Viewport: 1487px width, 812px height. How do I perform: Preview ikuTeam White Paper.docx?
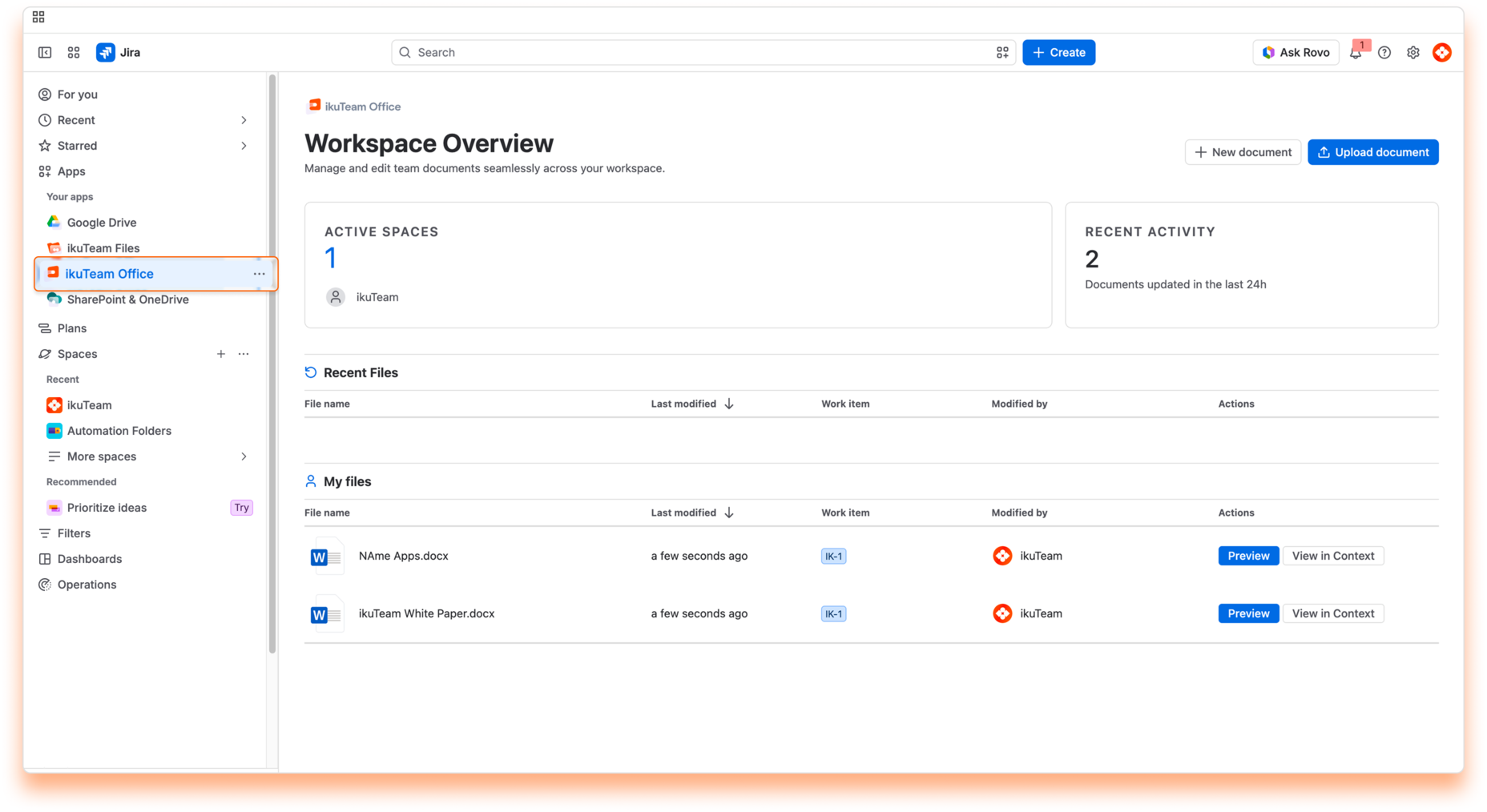1248,613
